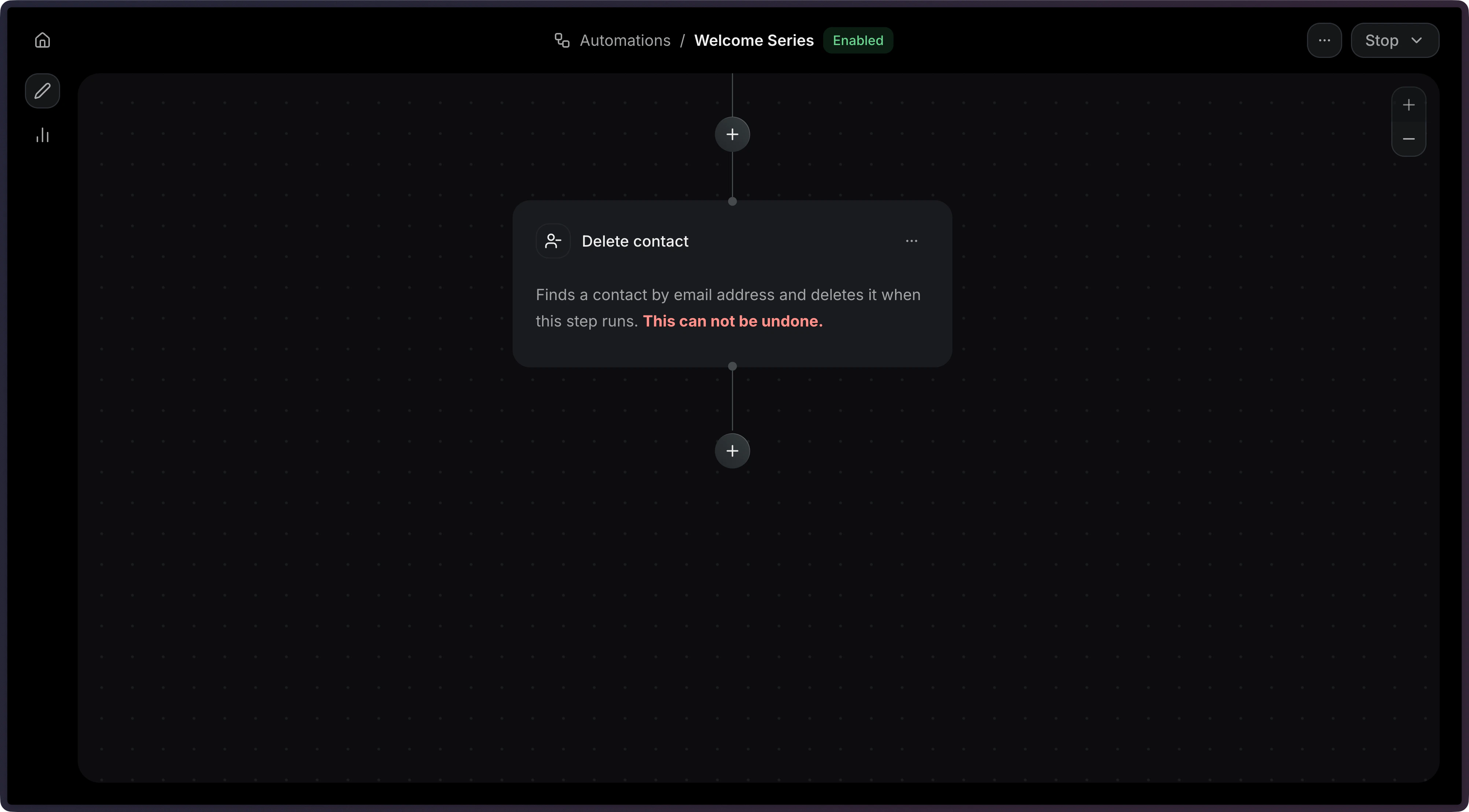Open the three-dot menu on the Delete contact card
The height and width of the screenshot is (812, 1469).
coord(911,241)
